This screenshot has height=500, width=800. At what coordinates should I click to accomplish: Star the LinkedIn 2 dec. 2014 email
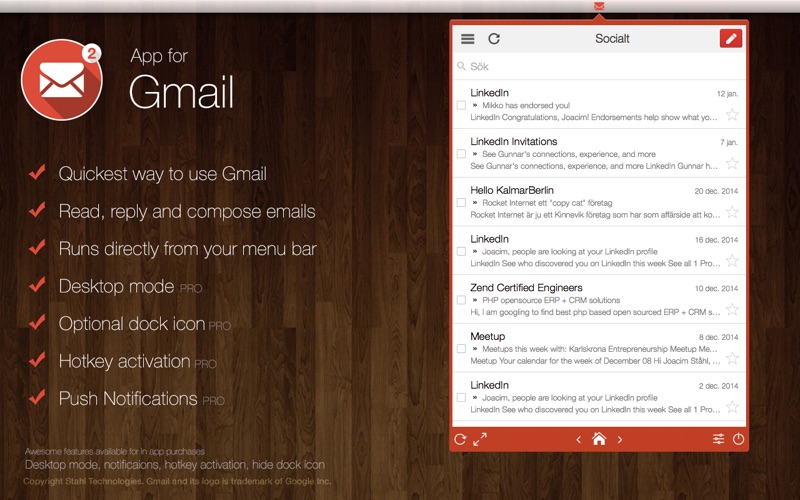pyautogui.click(x=732, y=407)
